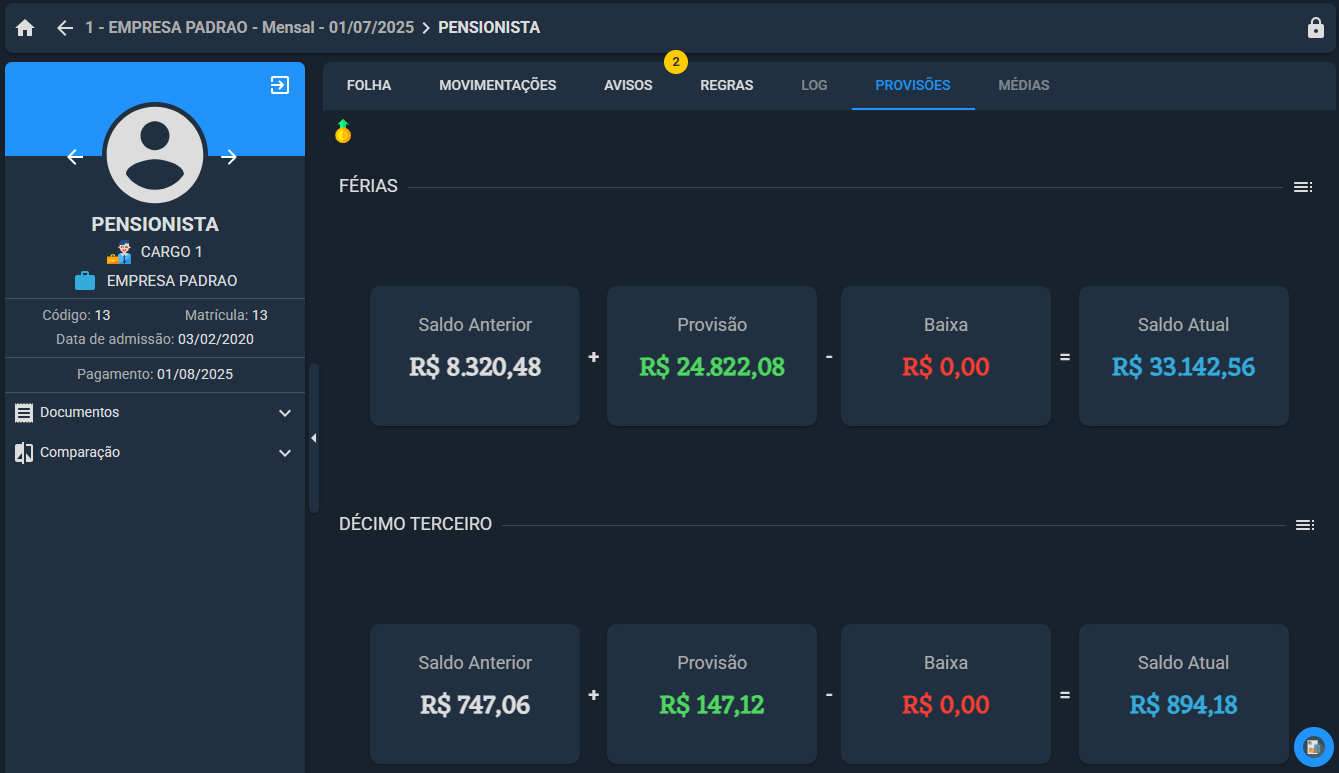Click the exit icon in the employee panel
This screenshot has height=773, width=1339.
[280, 85]
